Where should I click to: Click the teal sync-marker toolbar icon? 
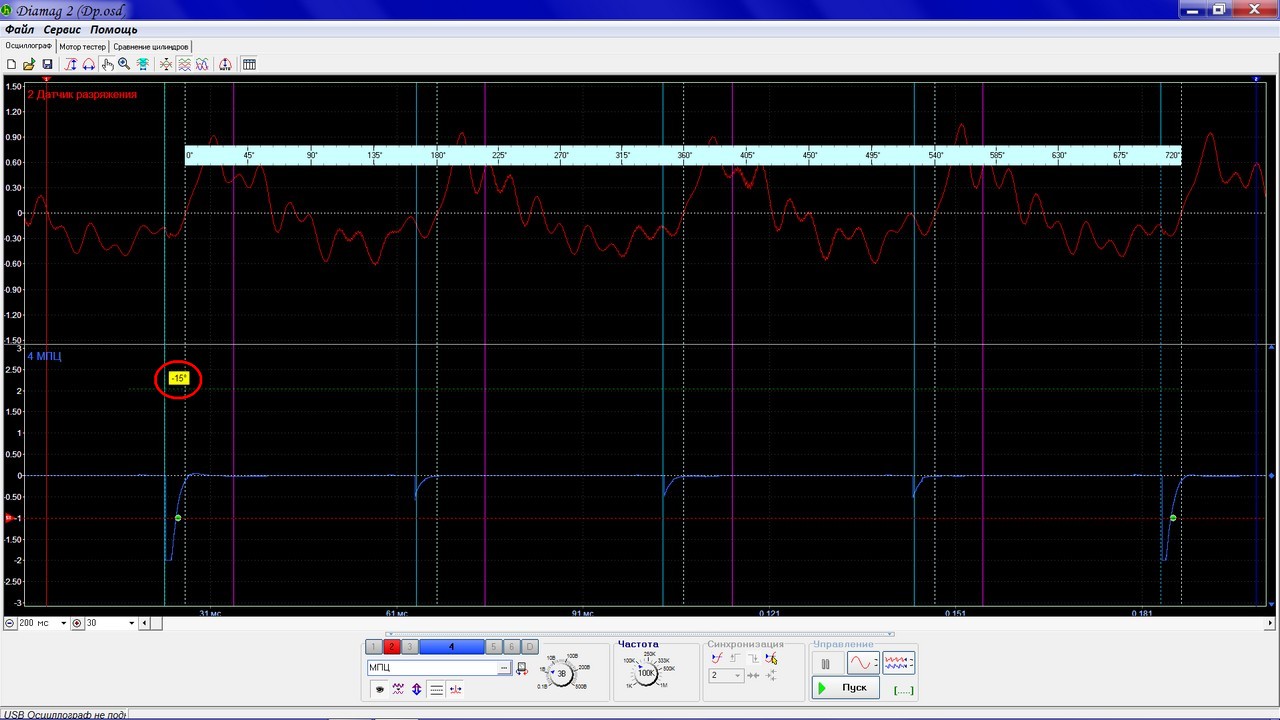pyautogui.click(x=143, y=64)
